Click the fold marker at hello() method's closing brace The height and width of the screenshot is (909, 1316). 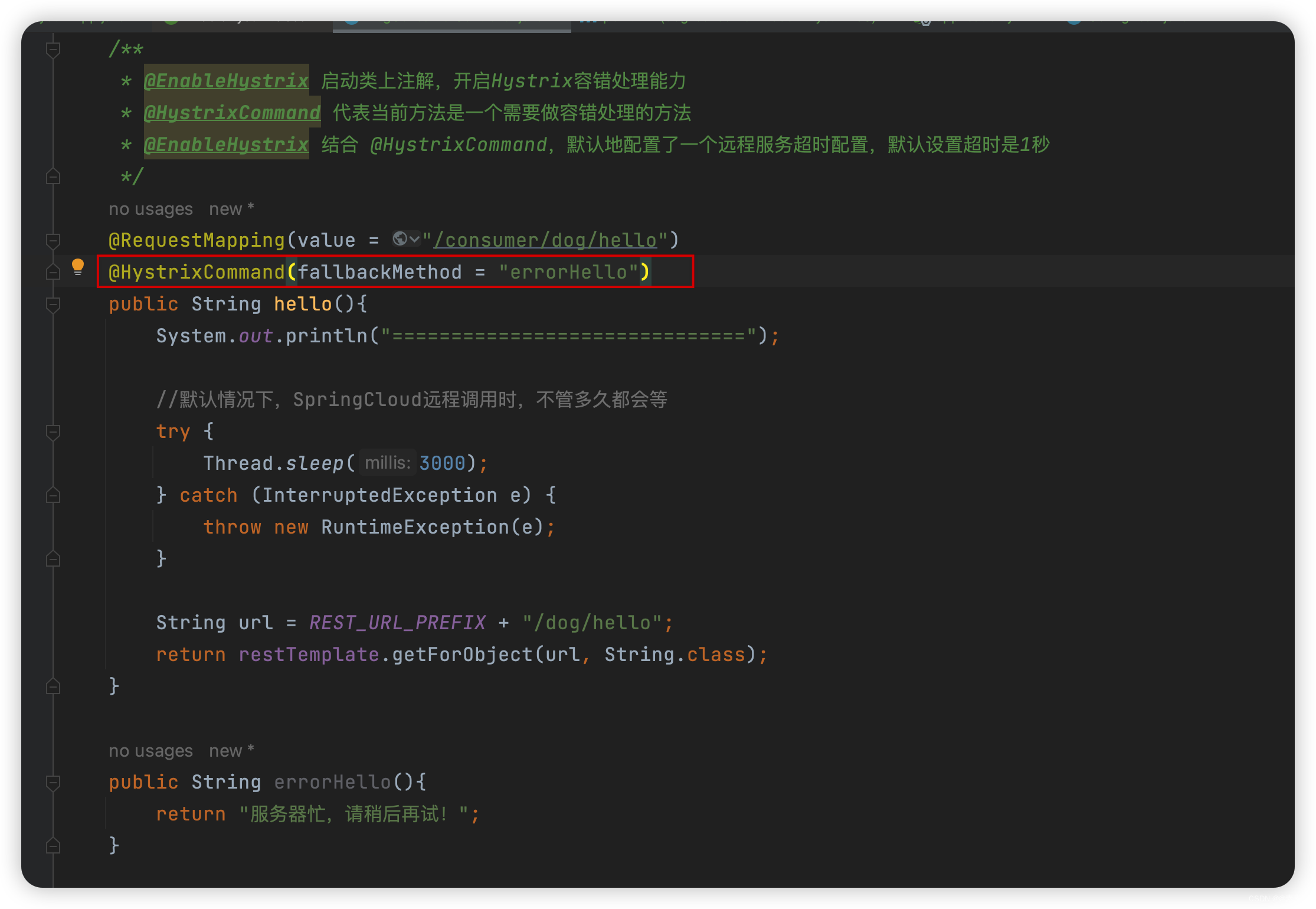pos(53,686)
